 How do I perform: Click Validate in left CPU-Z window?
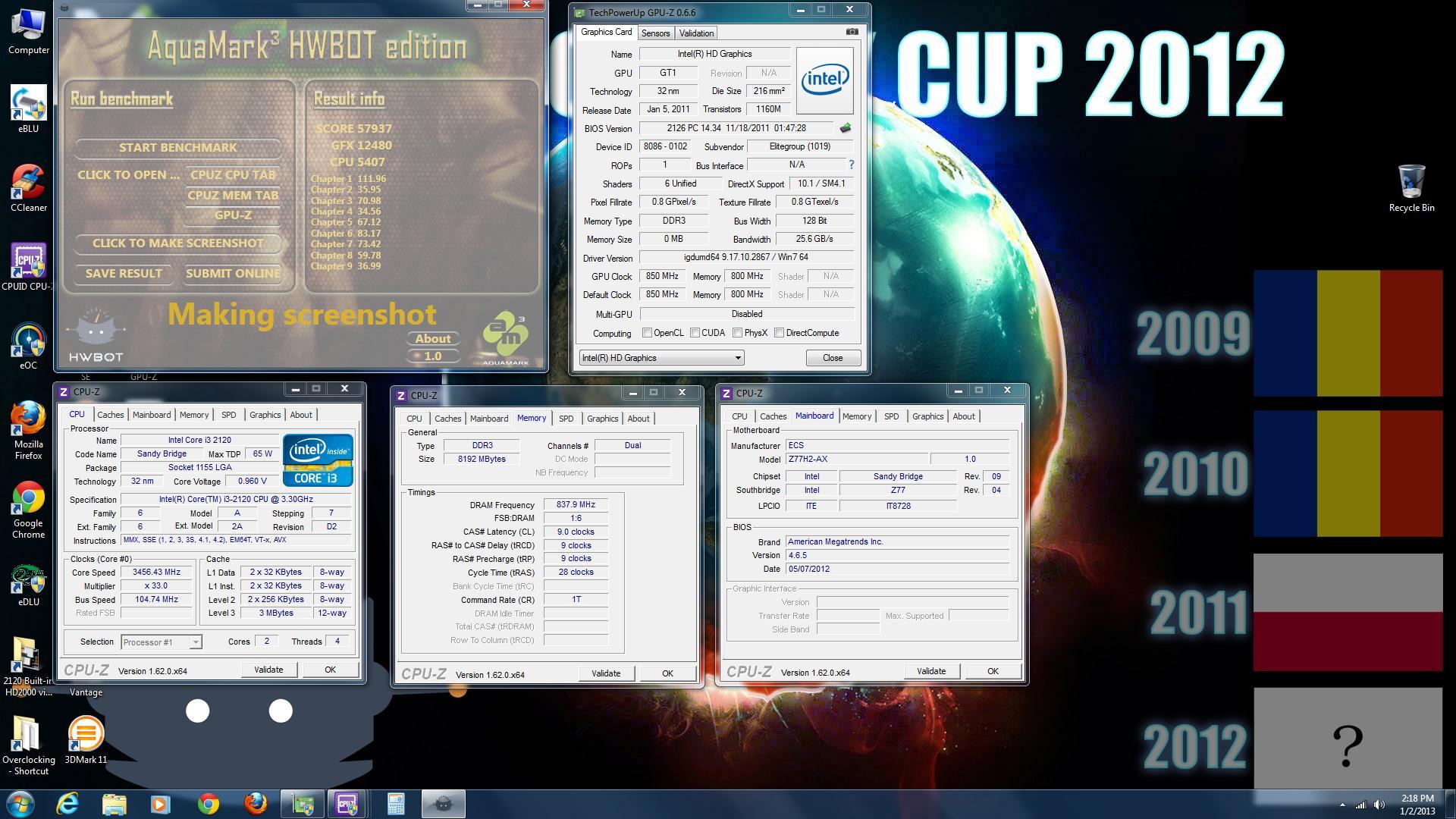click(x=268, y=670)
